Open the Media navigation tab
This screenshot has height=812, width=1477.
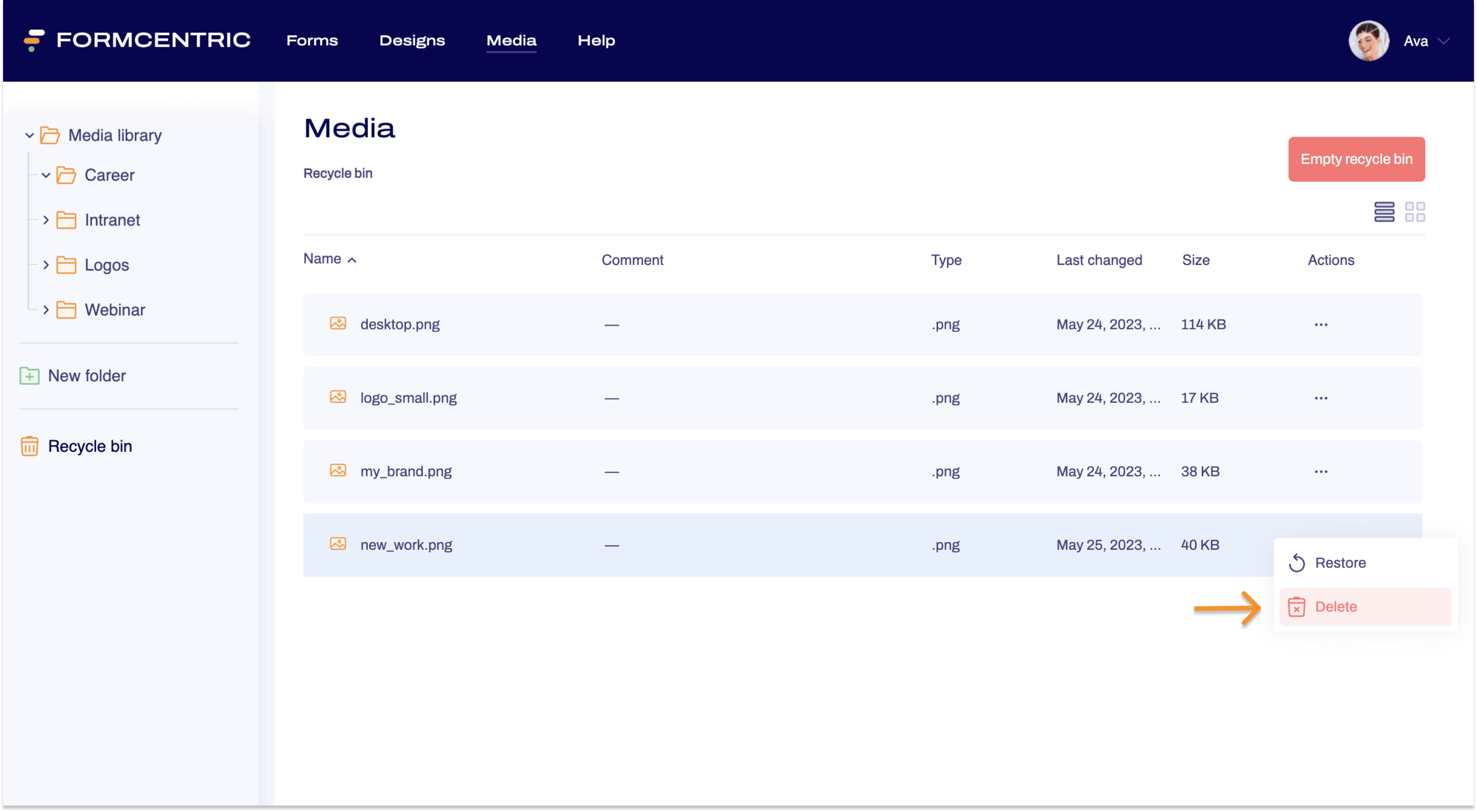(511, 41)
